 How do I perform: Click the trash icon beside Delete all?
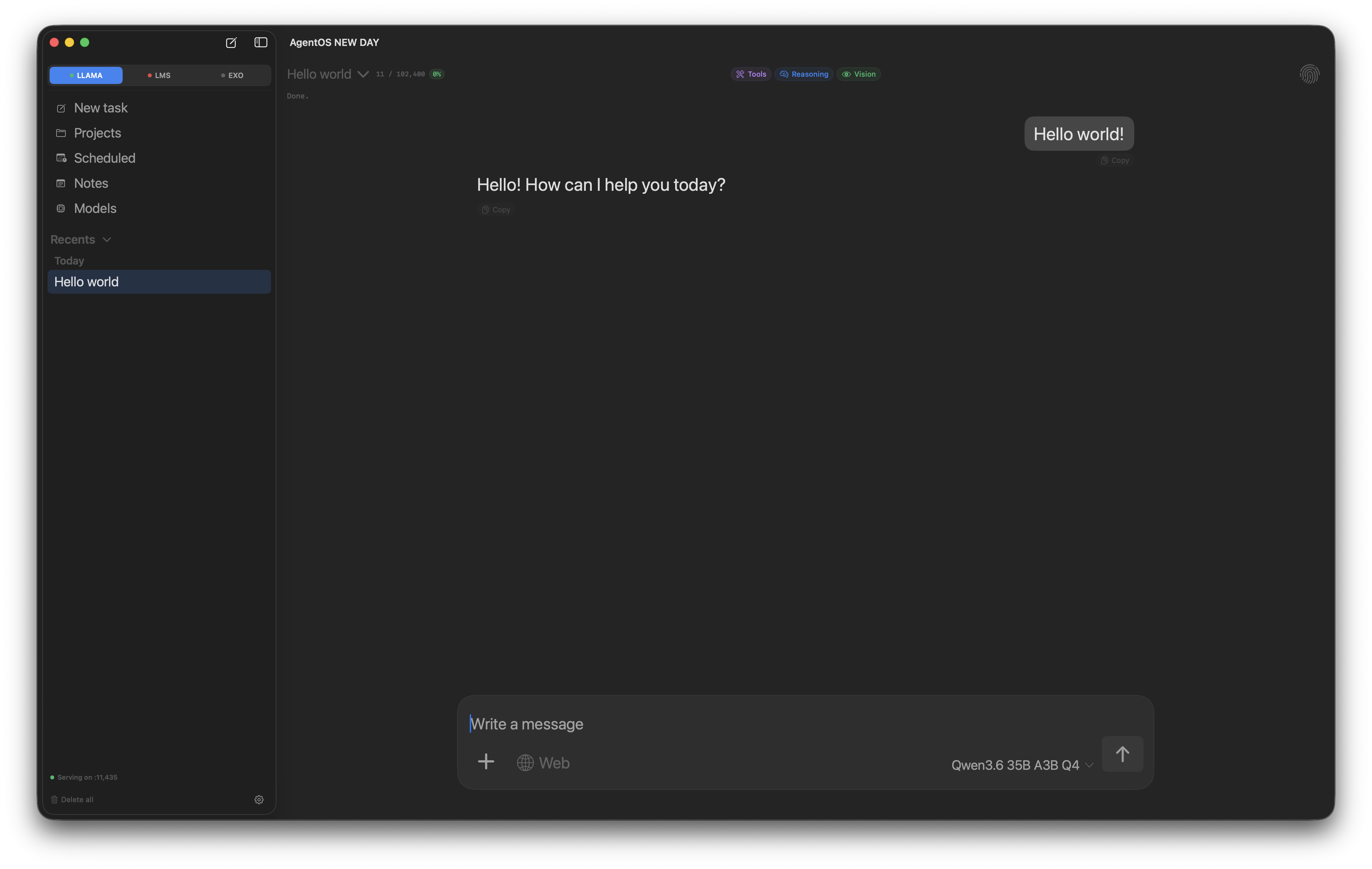(54, 800)
